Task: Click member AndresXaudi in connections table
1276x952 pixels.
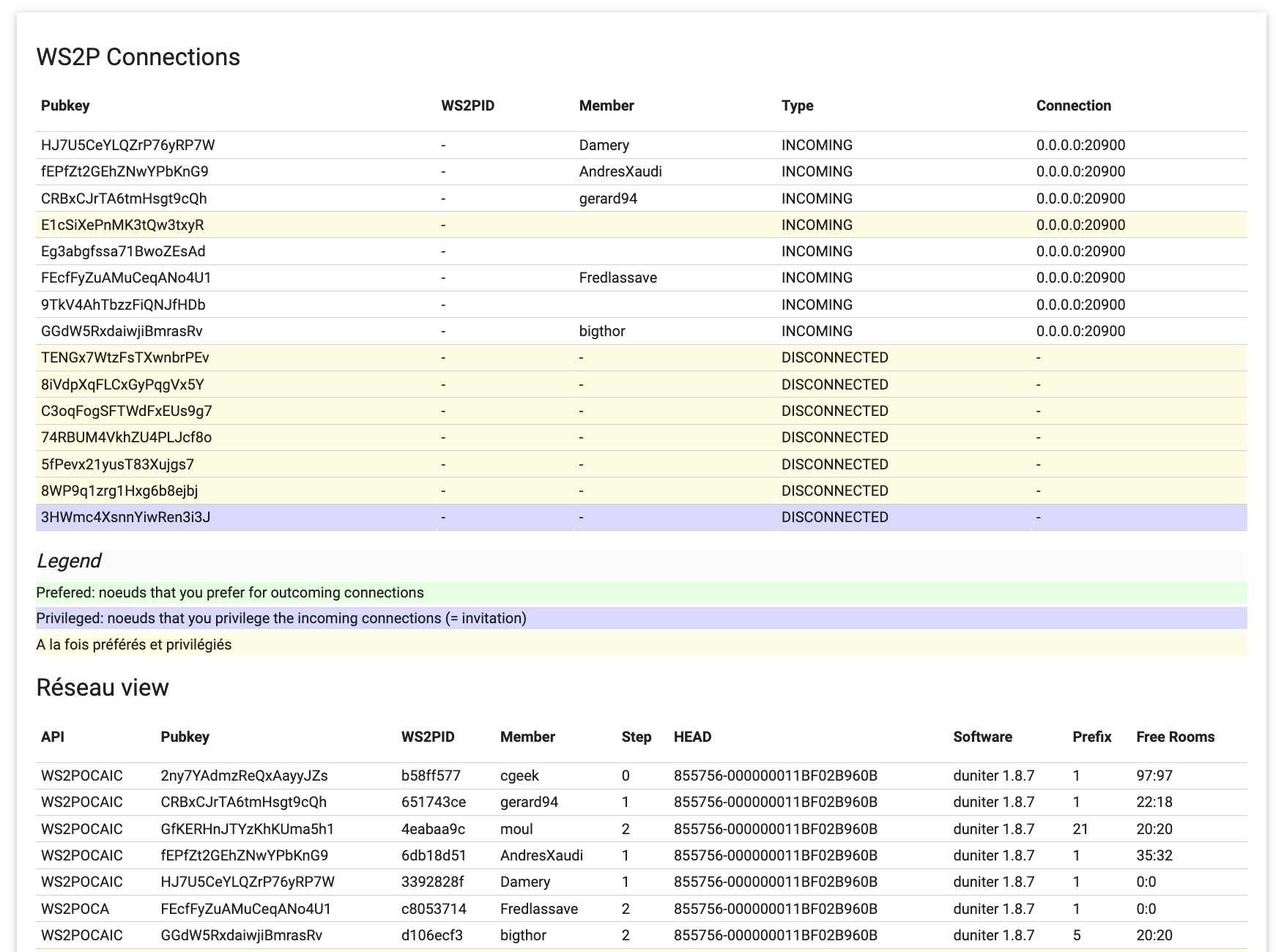Action: (620, 171)
